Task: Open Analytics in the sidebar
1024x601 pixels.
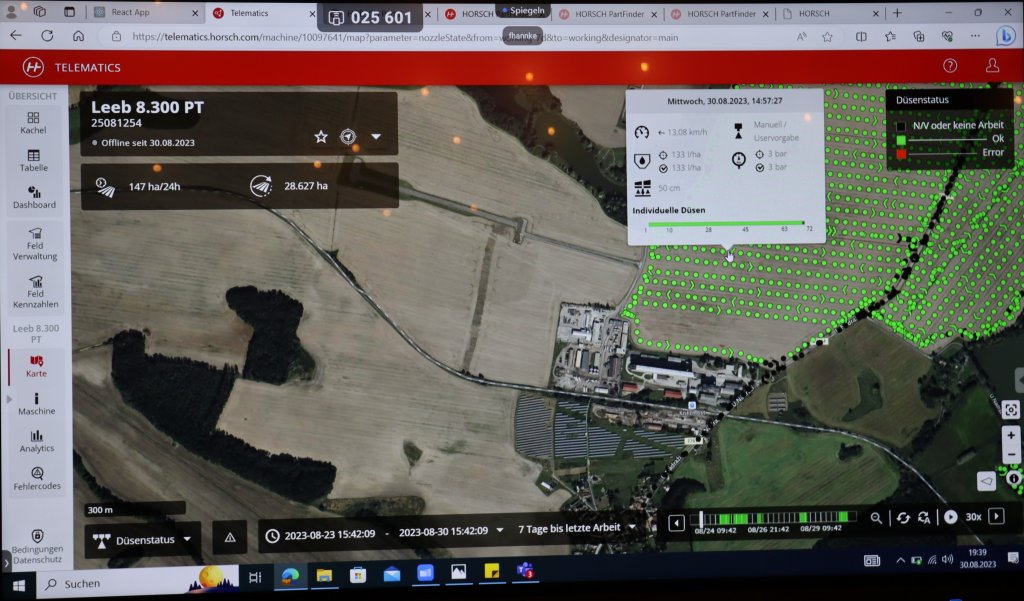Action: pyautogui.click(x=37, y=441)
